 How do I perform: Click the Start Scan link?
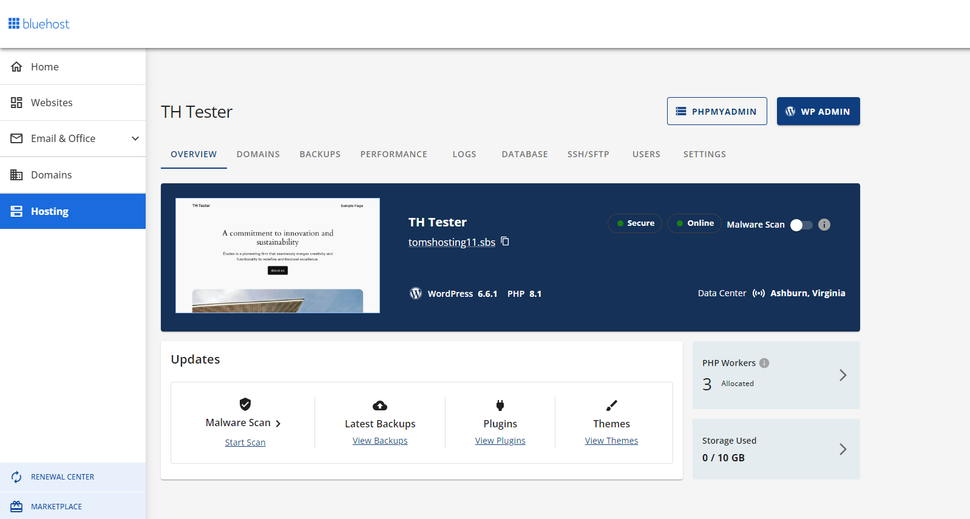[x=245, y=442]
